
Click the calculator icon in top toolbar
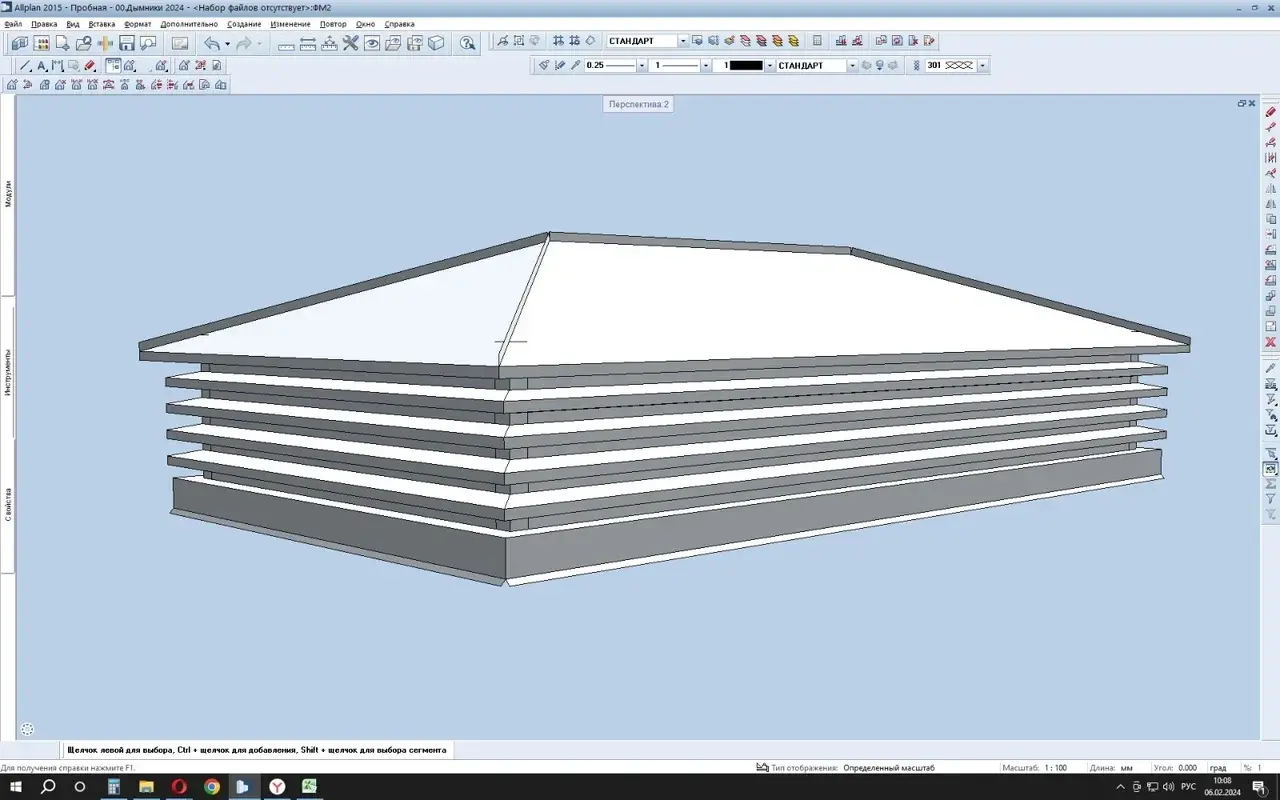point(817,41)
